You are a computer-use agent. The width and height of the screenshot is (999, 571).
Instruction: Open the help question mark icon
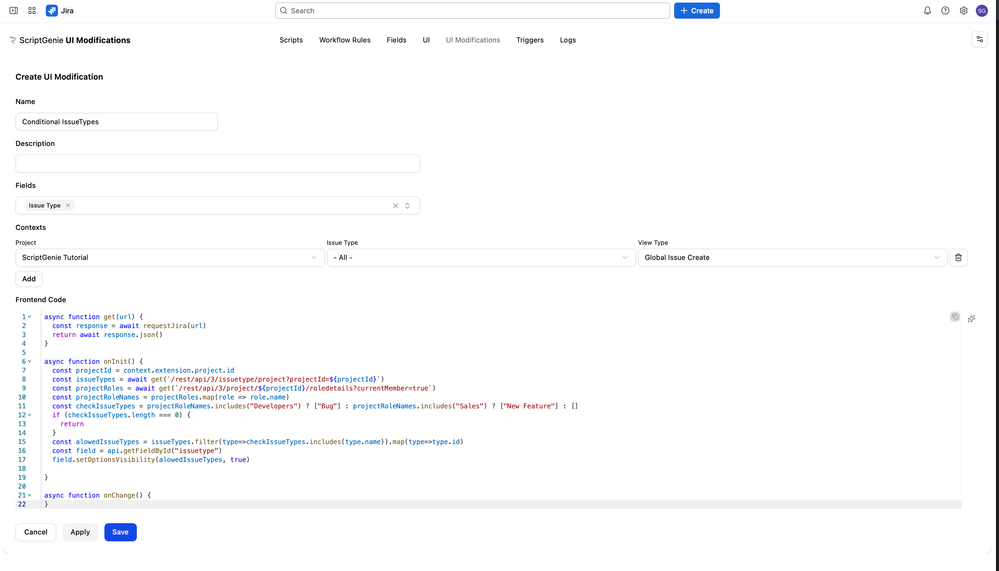tap(945, 11)
